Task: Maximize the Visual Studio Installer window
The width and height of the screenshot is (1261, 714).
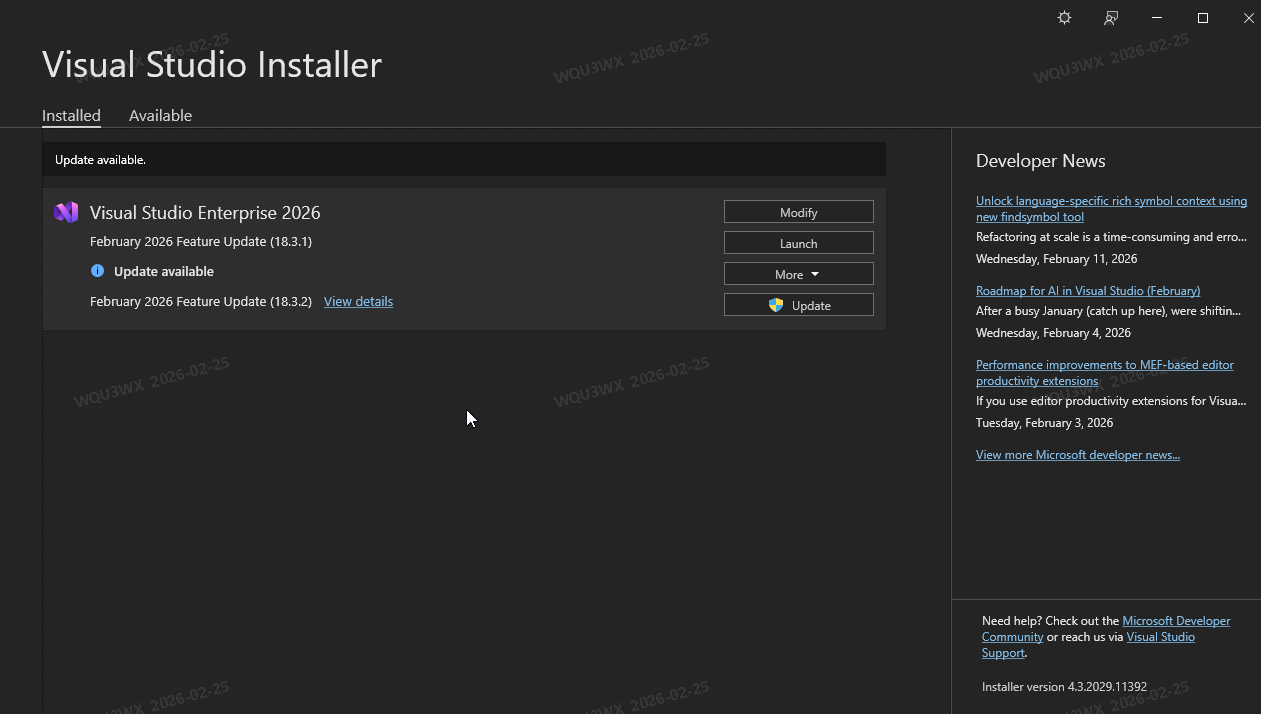Action: 1203,18
